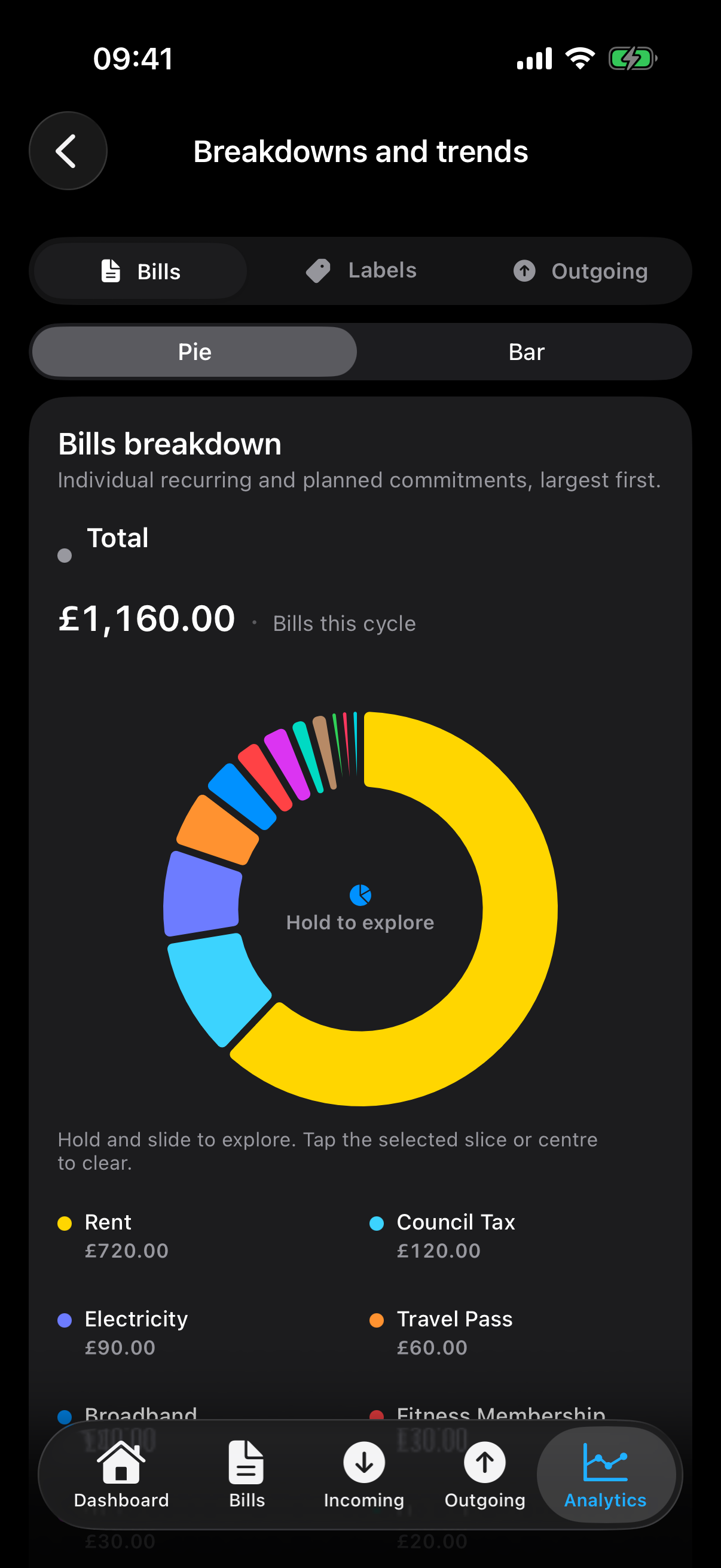Switch the chart view to Pie
The width and height of the screenshot is (721, 1568).
click(195, 352)
